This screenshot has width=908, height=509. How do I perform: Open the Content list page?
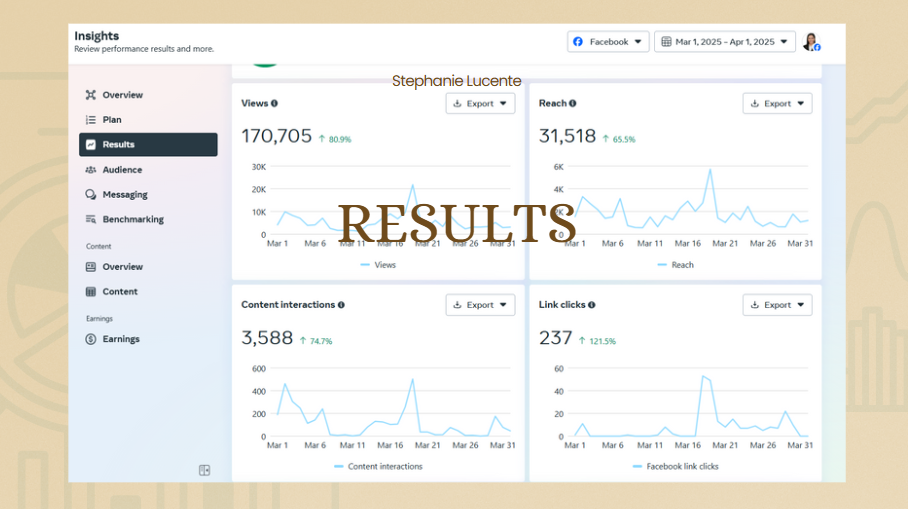(x=148, y=292)
